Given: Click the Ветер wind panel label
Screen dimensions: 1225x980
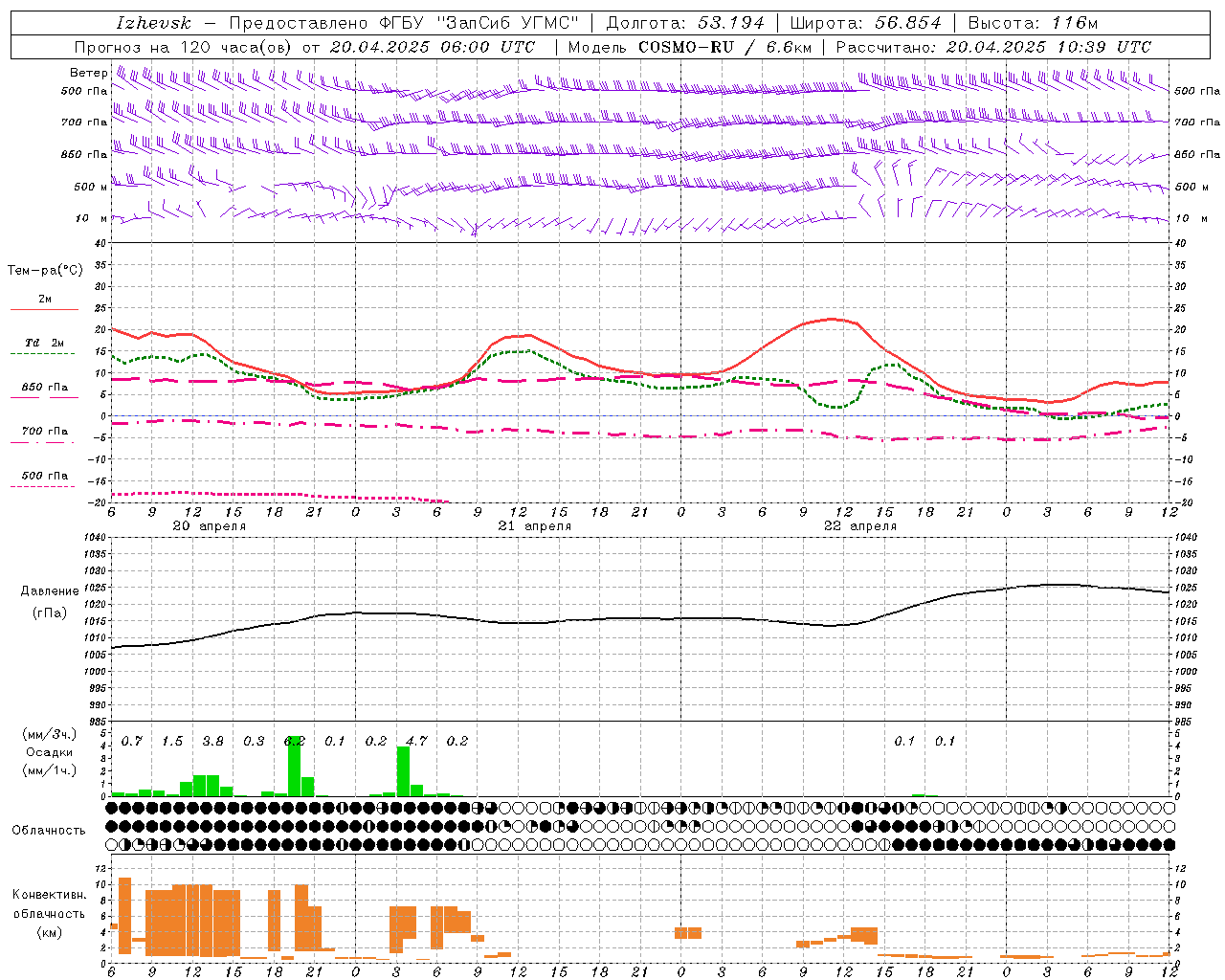Looking at the screenshot, I should coord(88,73).
